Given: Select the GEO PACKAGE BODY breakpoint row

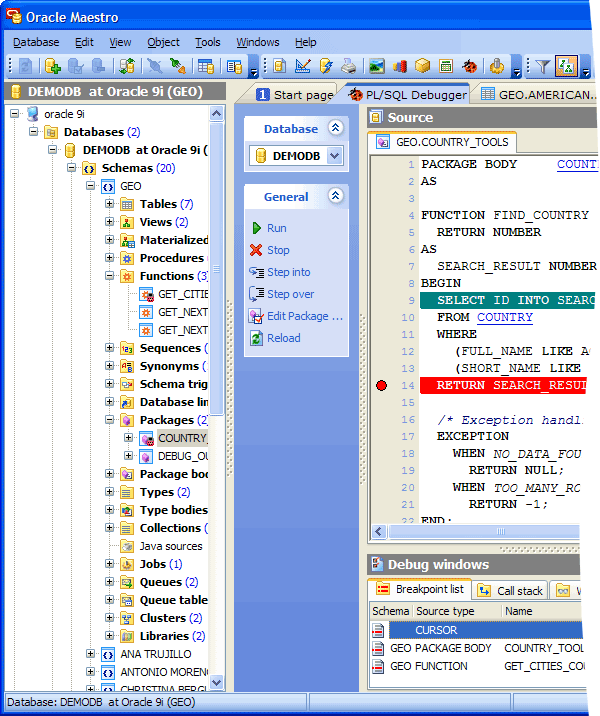Looking at the screenshot, I should coord(477,648).
